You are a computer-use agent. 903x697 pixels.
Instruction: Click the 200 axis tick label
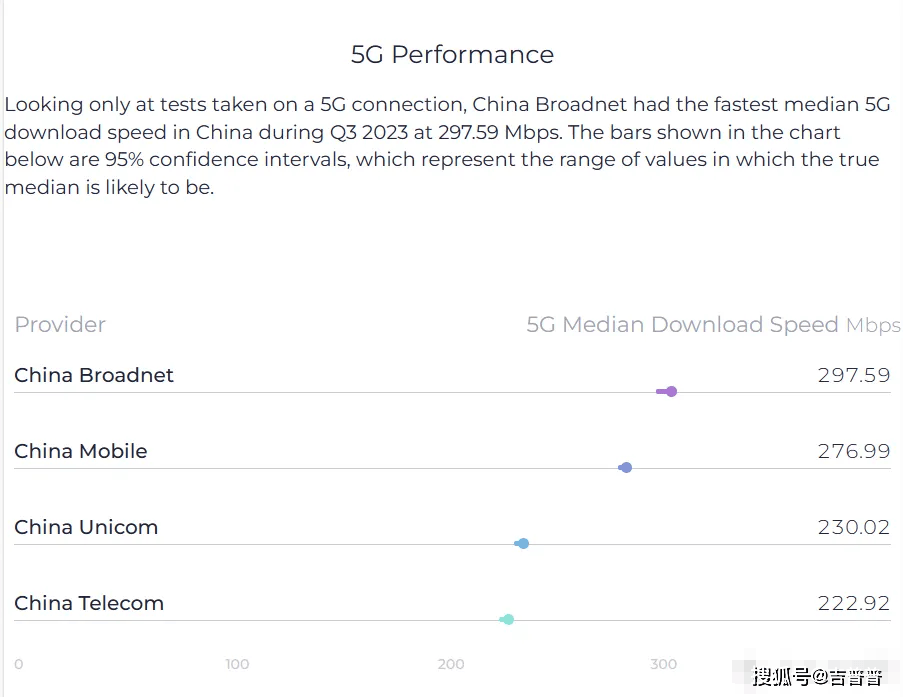pyautogui.click(x=451, y=664)
